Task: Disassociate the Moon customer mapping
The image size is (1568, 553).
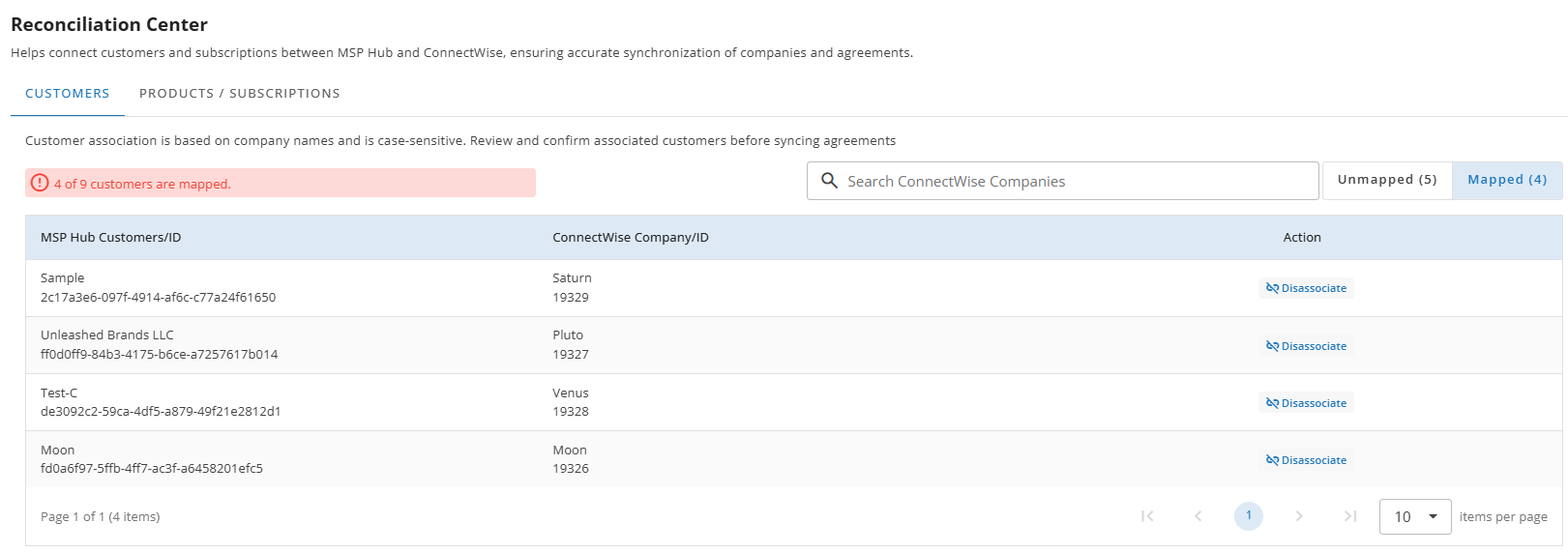Action: click(x=1306, y=460)
